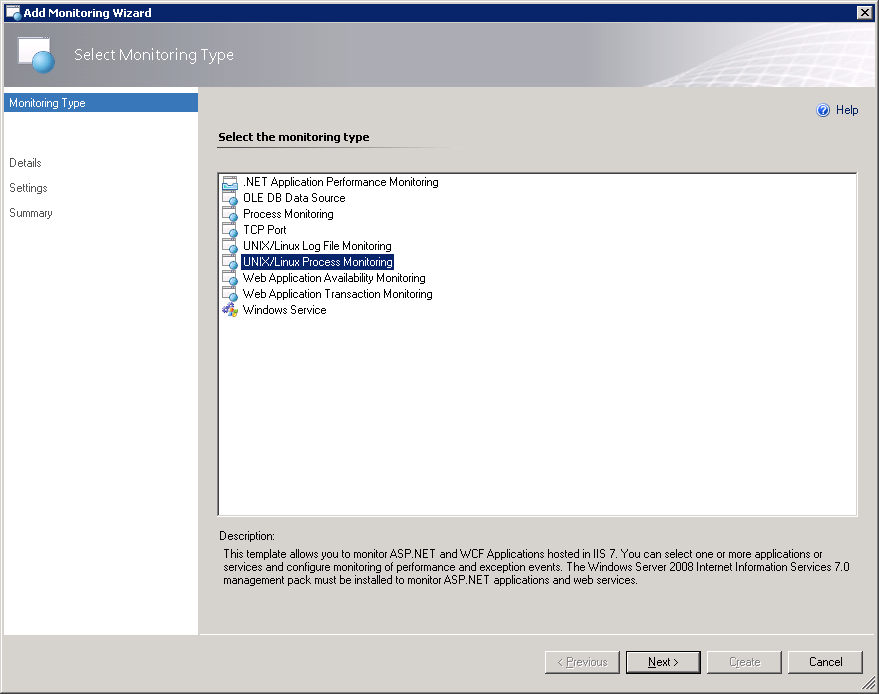
Task: Click the Web Application Availability Monitoring icon
Action: pyautogui.click(x=230, y=279)
